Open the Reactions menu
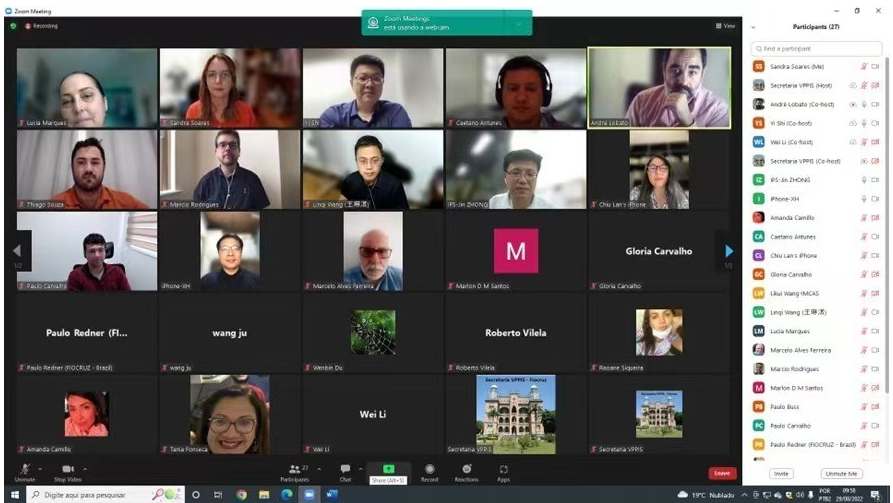The height and width of the screenshot is (503, 893). tap(466, 469)
